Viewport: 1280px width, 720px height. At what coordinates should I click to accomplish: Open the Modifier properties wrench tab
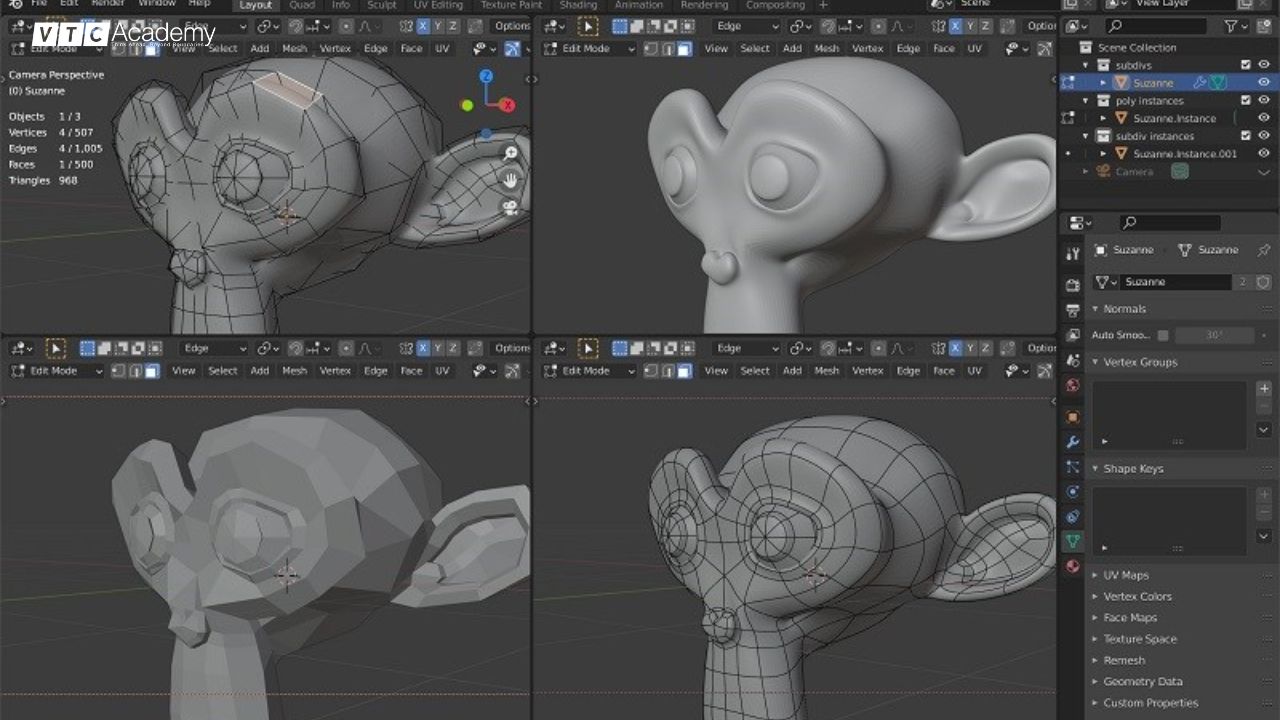click(x=1073, y=442)
